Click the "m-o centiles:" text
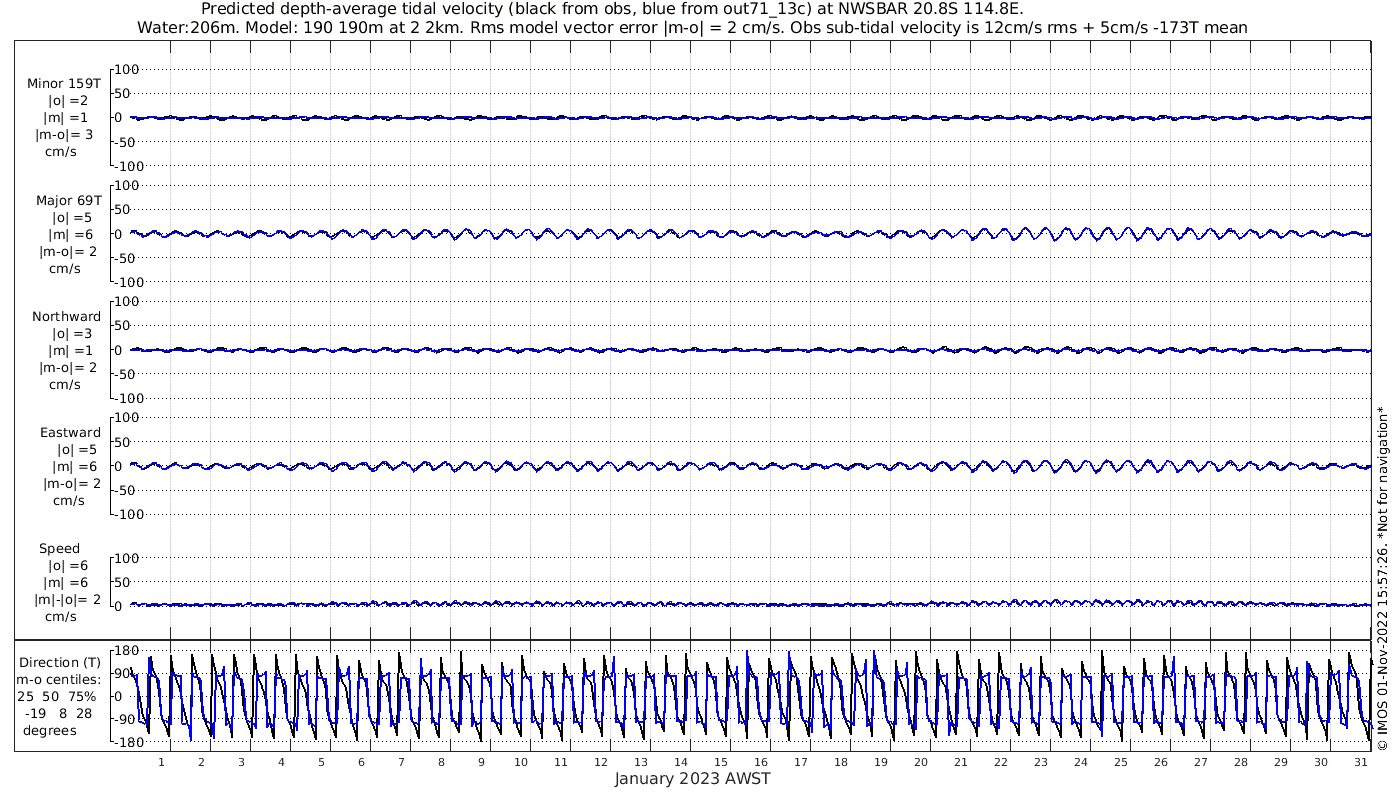The image size is (1400, 800). [x=58, y=680]
